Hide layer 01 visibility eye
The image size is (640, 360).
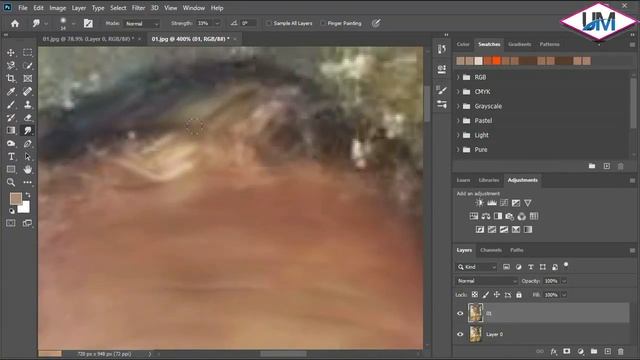coord(460,313)
